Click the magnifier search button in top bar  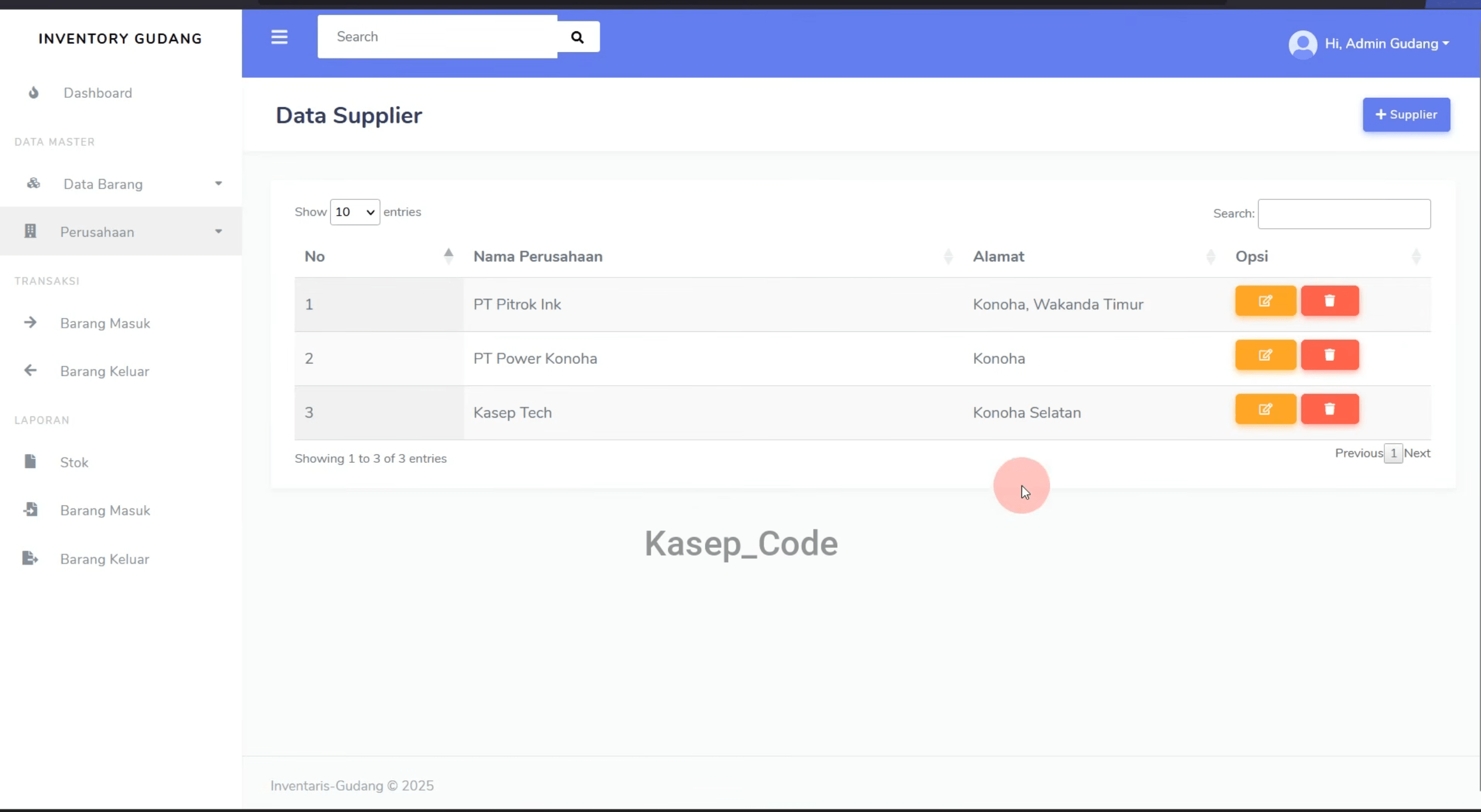coord(578,37)
